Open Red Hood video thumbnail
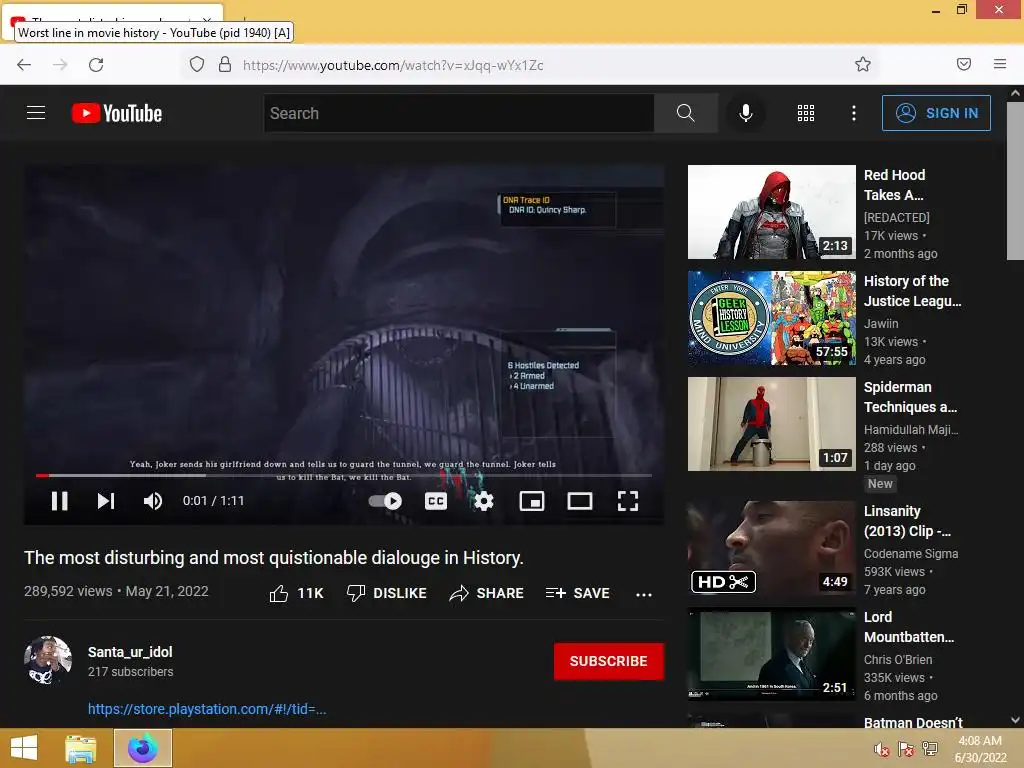The image size is (1024, 768). coord(771,212)
